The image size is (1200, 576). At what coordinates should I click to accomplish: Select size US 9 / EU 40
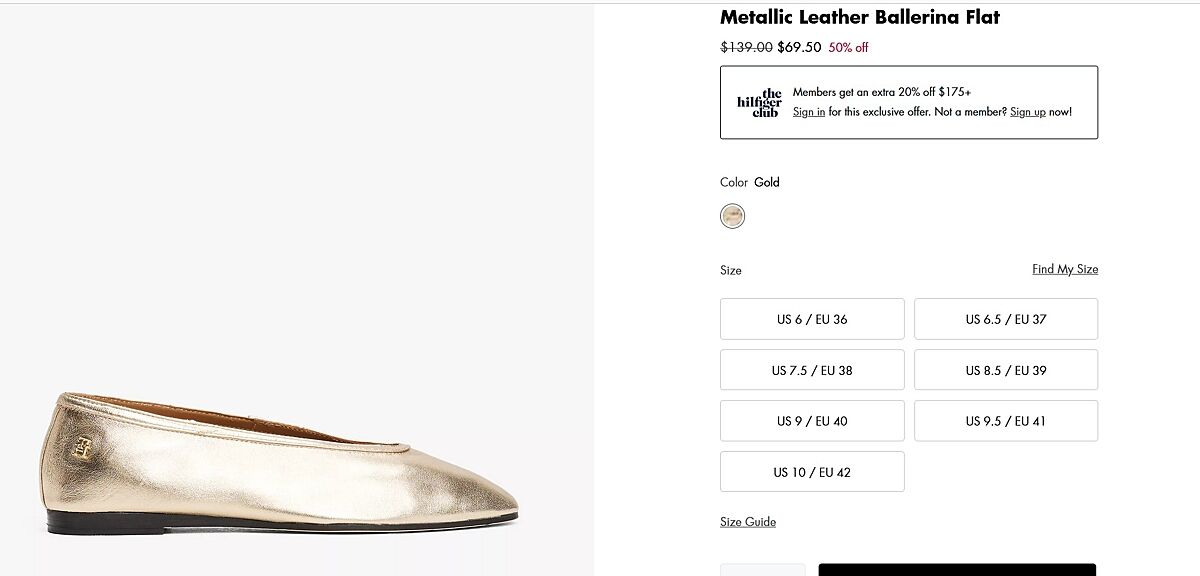point(812,421)
